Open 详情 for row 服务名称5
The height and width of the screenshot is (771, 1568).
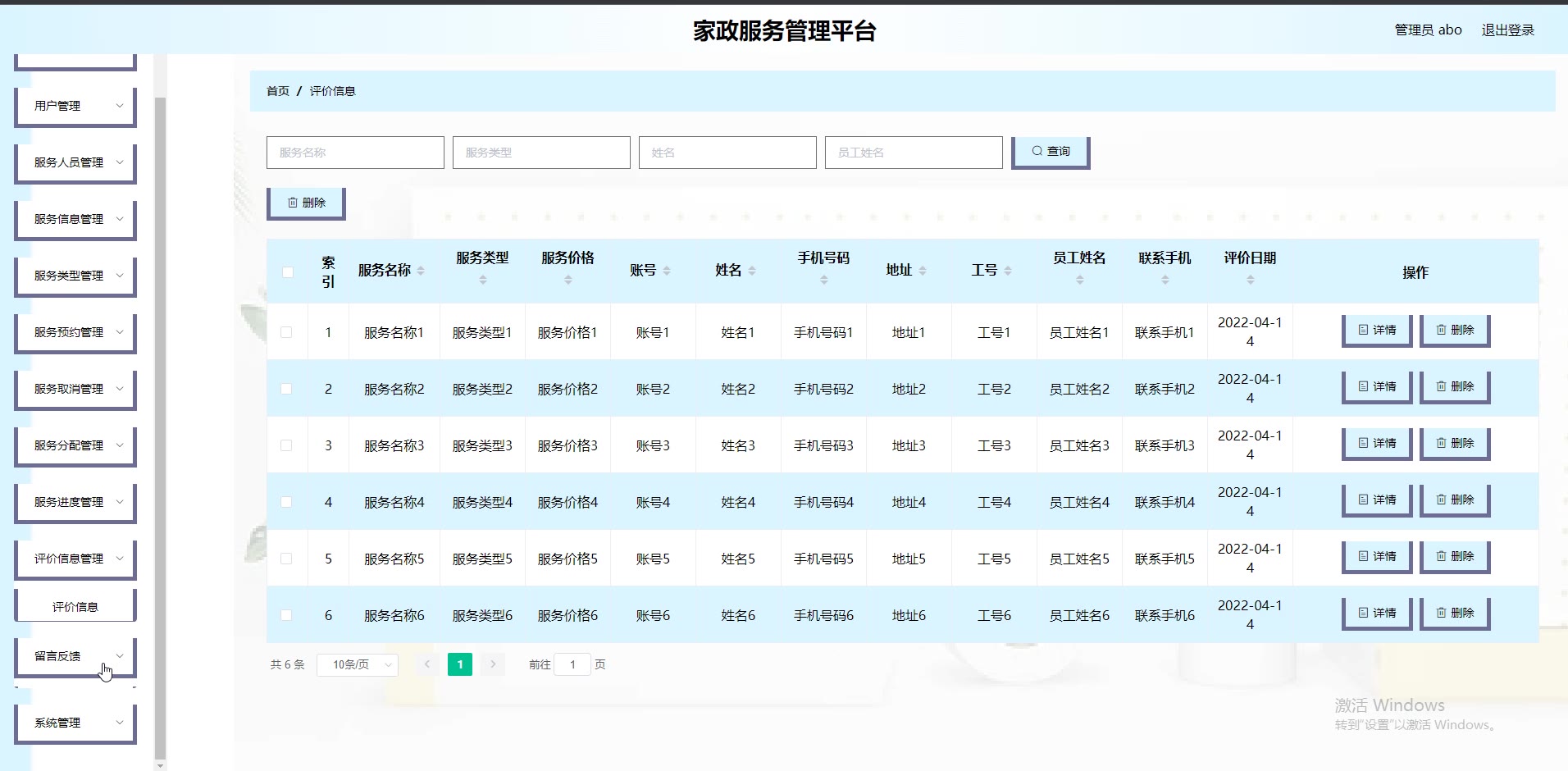[x=1377, y=557]
